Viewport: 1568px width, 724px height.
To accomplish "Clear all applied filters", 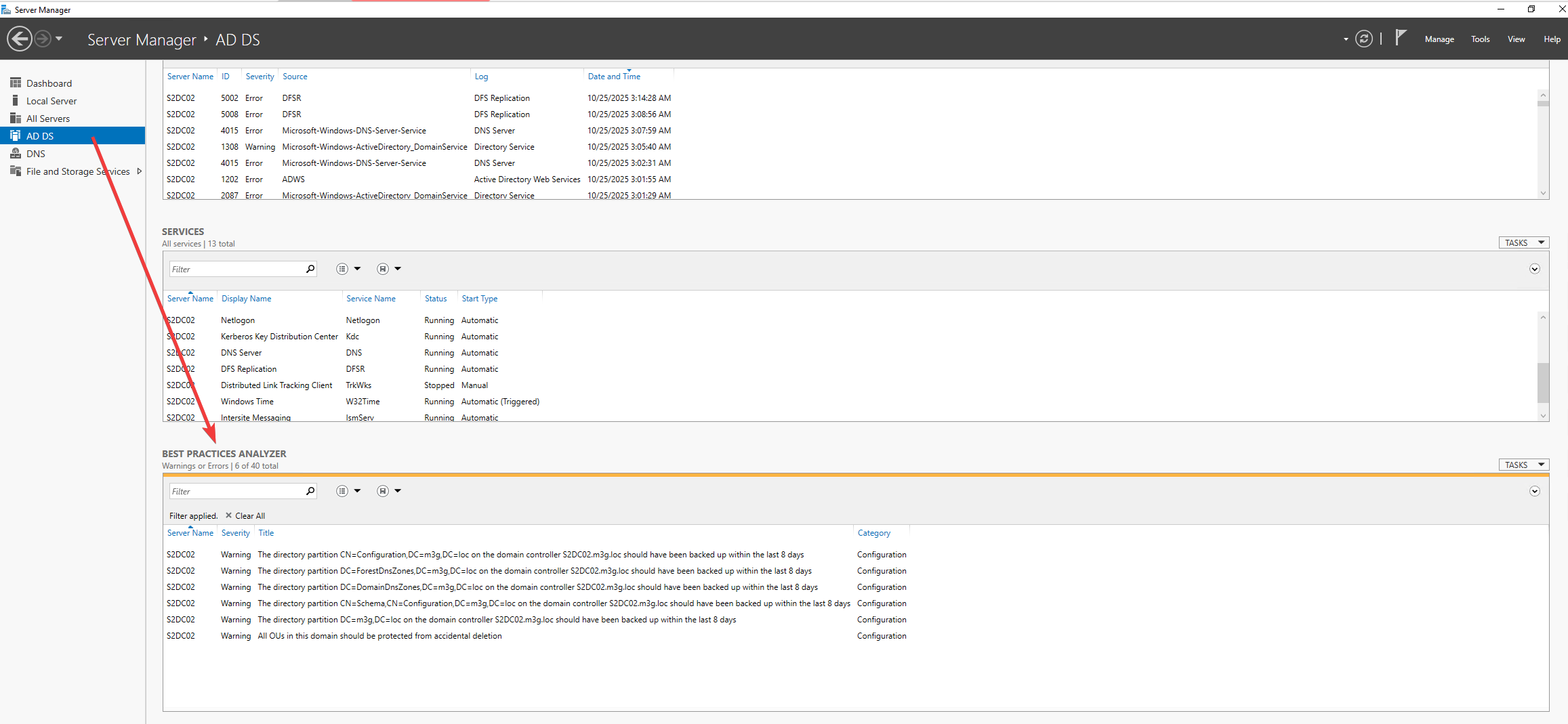I will point(245,516).
